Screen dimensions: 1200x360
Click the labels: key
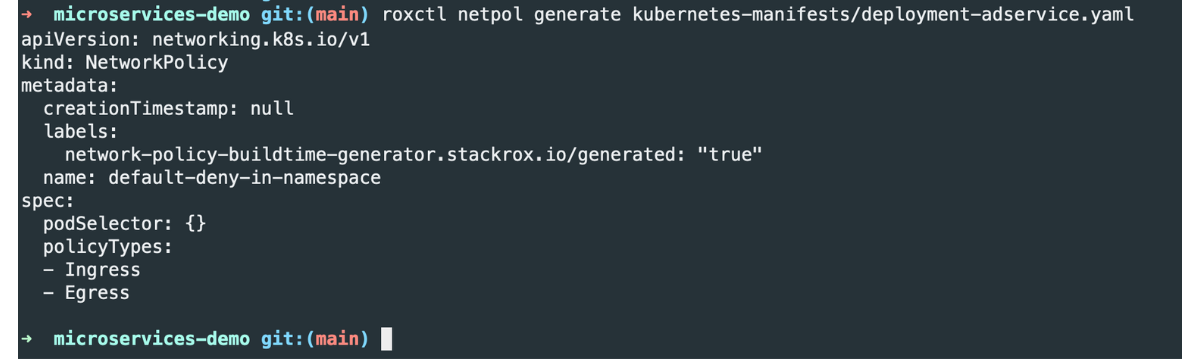pyautogui.click(x=80, y=132)
